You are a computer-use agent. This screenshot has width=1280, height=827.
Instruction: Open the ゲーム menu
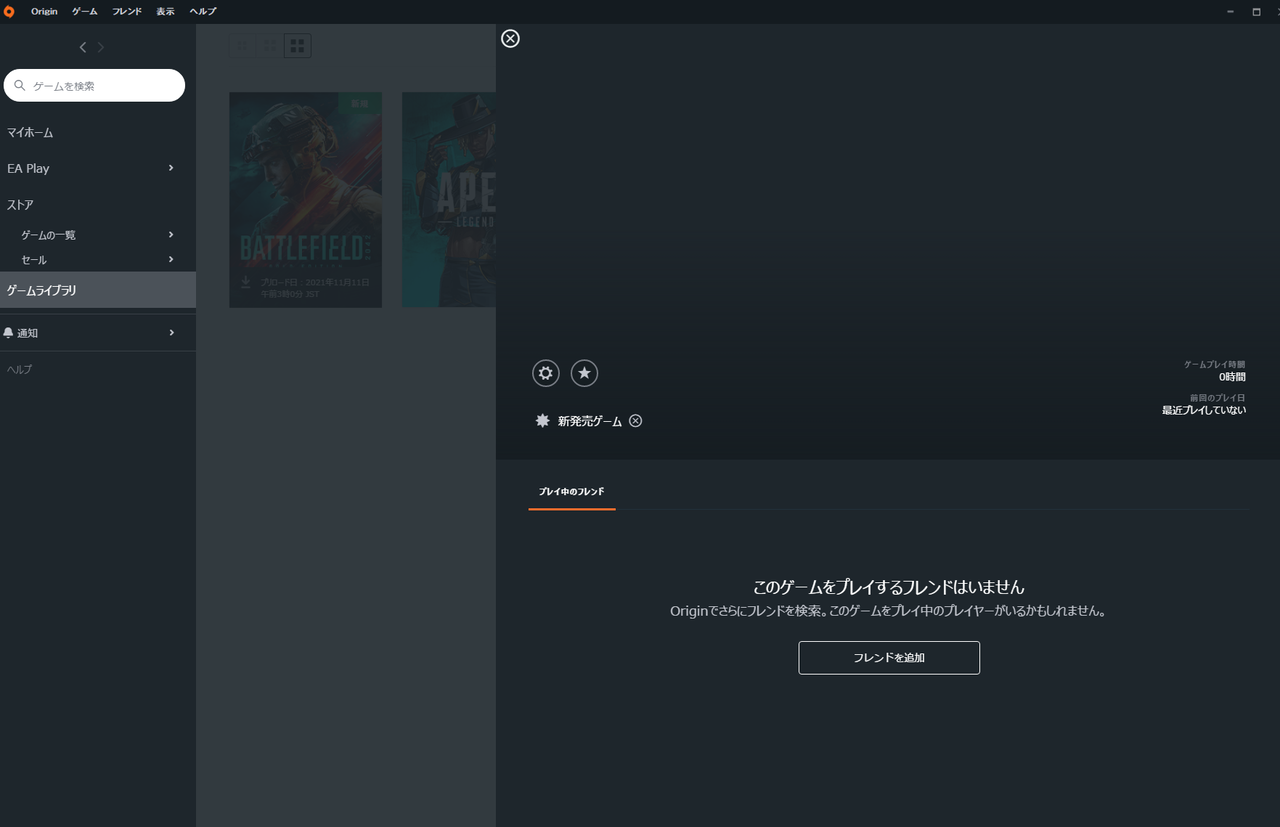(84, 11)
